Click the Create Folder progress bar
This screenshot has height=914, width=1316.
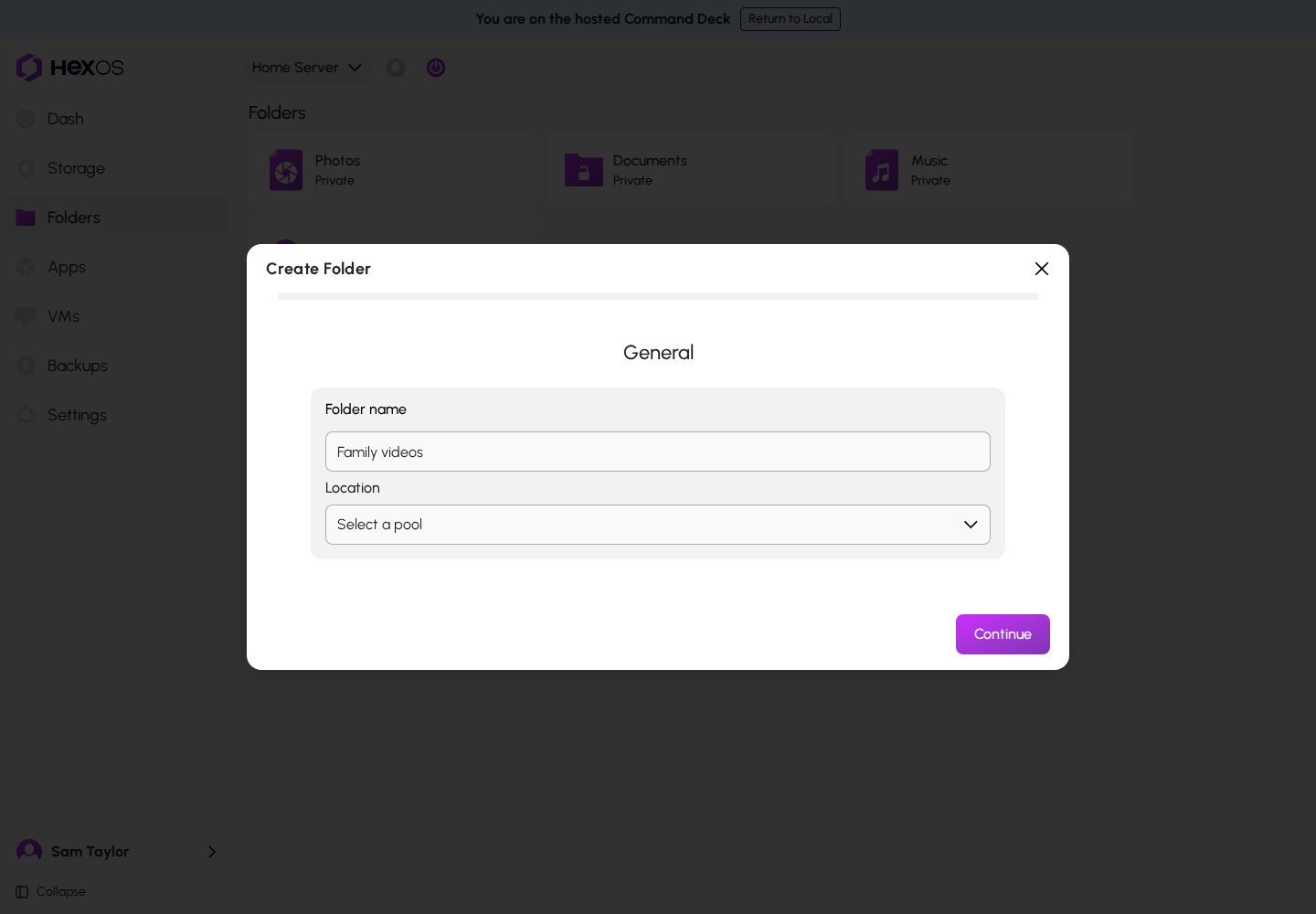(658, 296)
